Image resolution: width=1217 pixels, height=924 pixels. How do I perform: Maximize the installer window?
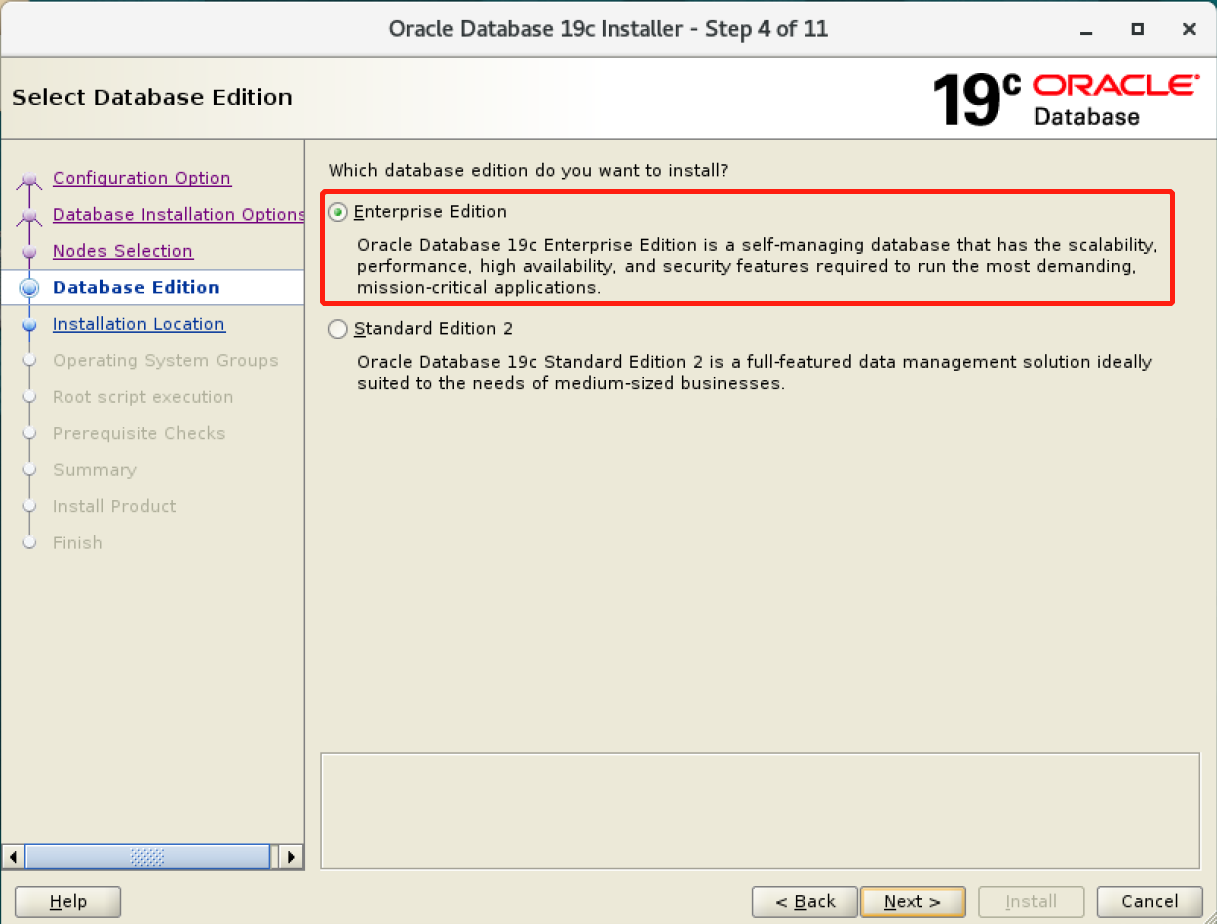point(1137,29)
